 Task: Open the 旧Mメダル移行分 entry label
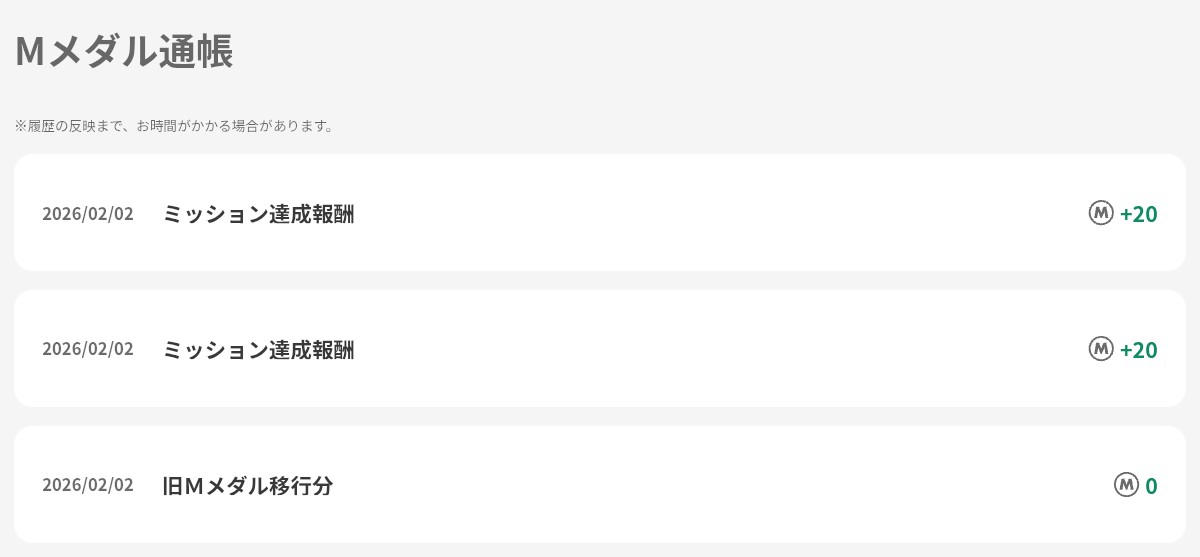tap(247, 486)
